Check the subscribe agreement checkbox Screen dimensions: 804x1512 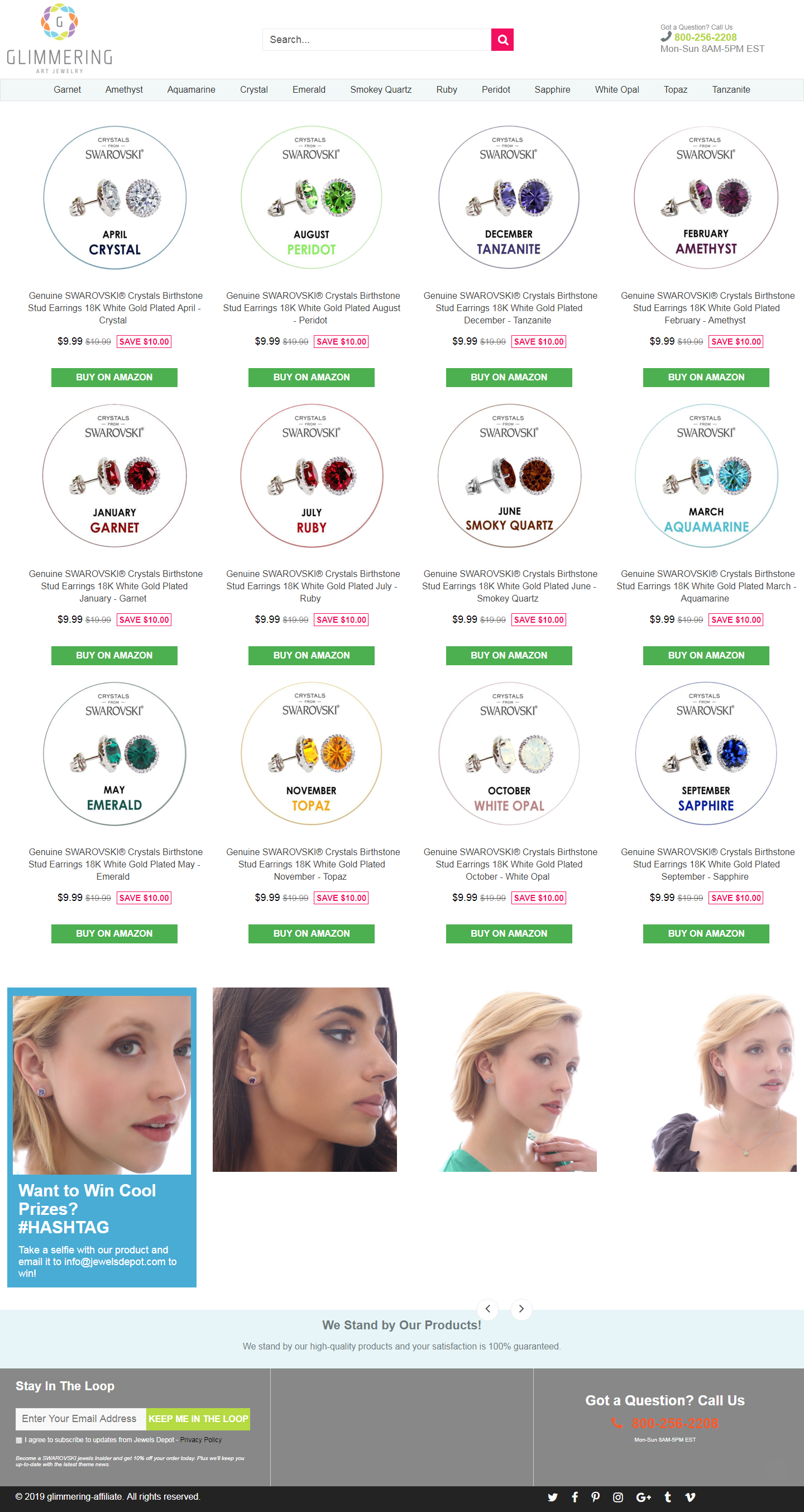pos(19,1440)
